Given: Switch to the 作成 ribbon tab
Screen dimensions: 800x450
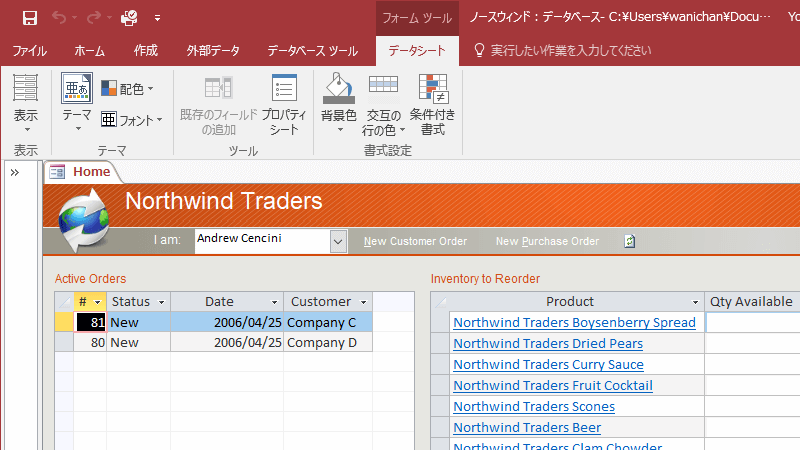Looking at the screenshot, I should click(x=146, y=51).
